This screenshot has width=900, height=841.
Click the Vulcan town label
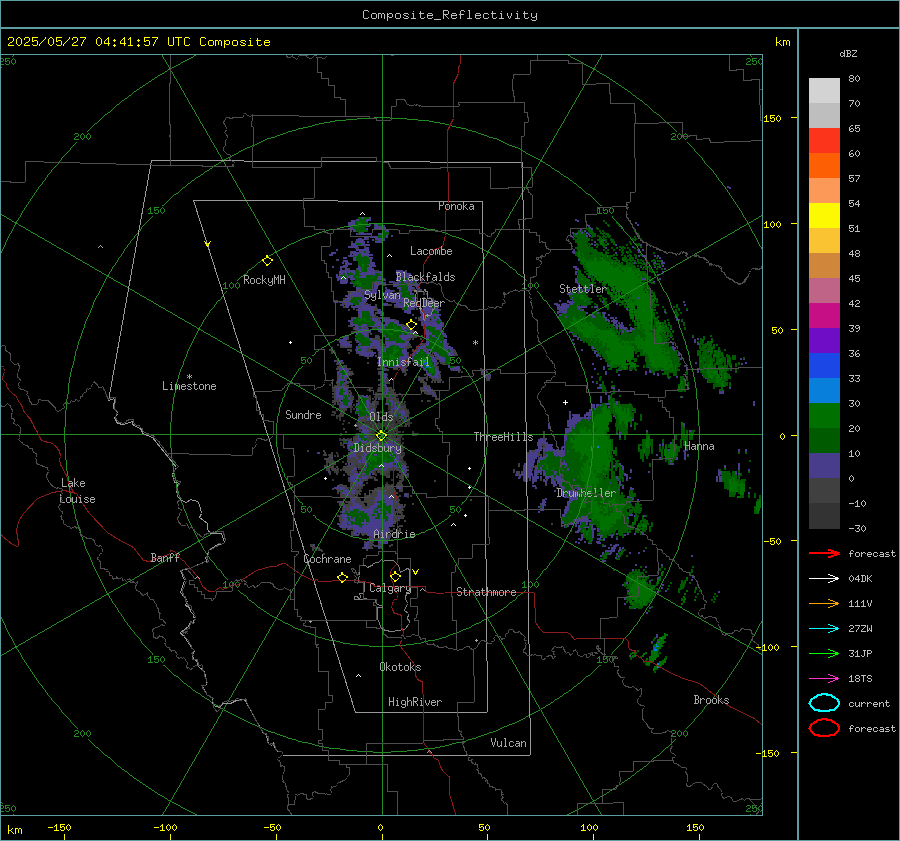pos(508,743)
